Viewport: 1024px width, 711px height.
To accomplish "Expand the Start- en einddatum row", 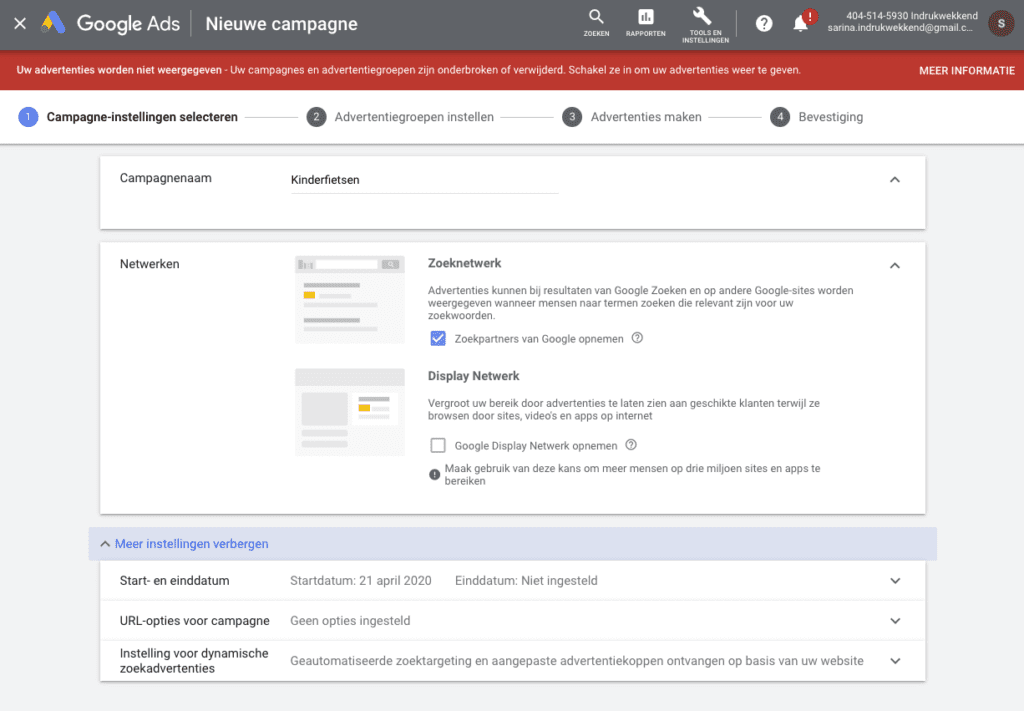I will coord(895,581).
